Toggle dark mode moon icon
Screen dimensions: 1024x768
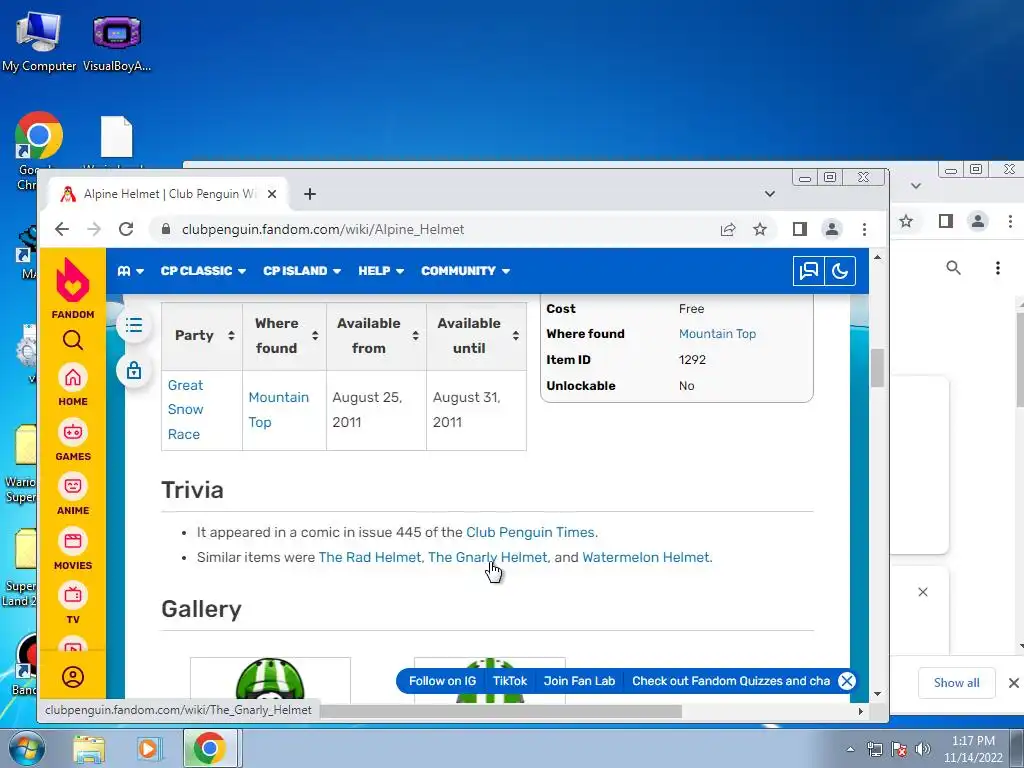[x=840, y=271]
